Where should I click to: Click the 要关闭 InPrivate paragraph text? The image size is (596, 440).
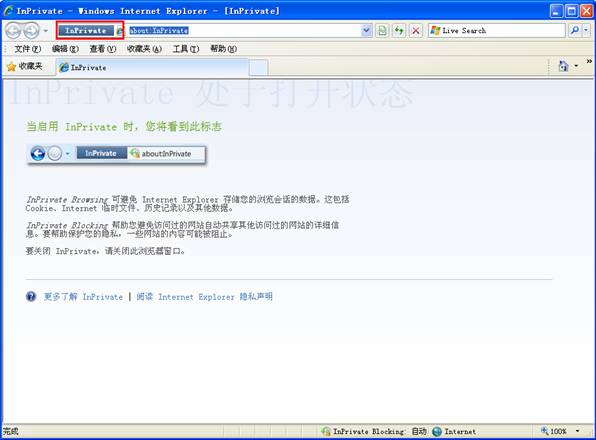click(105, 251)
